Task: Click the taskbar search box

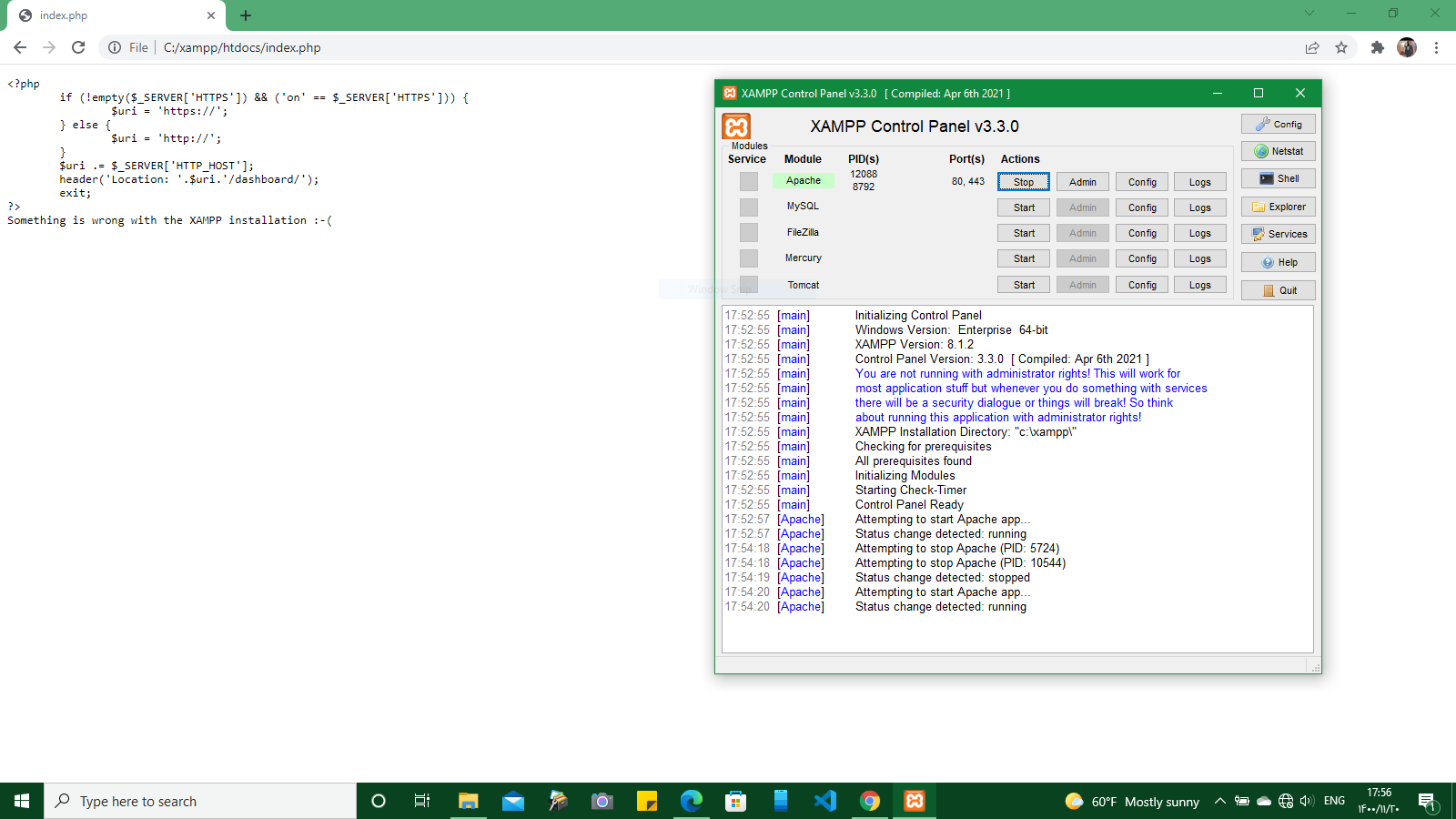Action: click(200, 801)
